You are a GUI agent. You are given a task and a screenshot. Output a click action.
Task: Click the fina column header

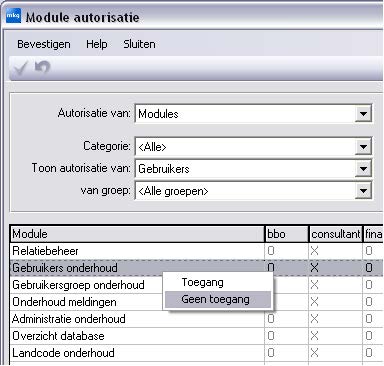click(x=373, y=234)
